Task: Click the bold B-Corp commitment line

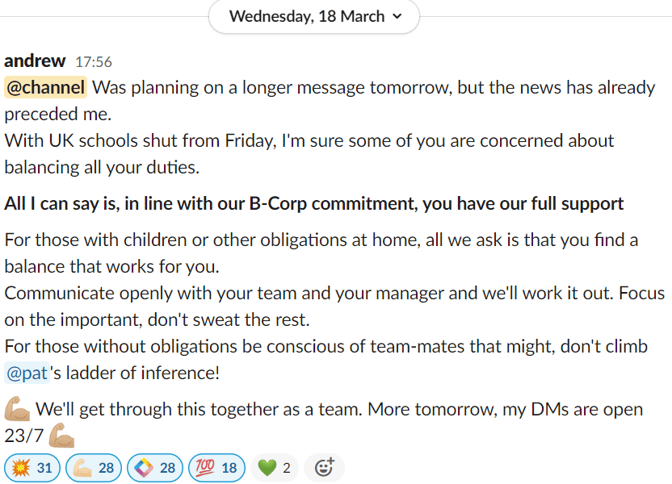Action: point(314,204)
